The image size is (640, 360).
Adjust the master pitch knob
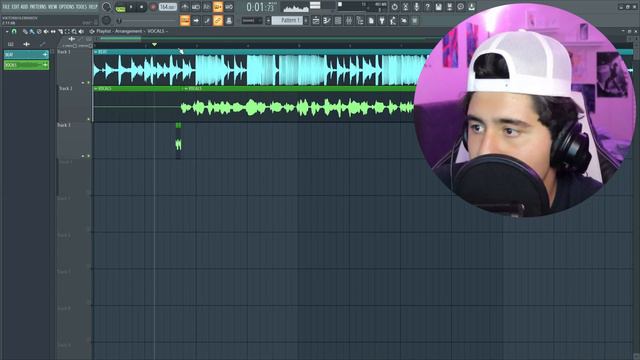[x=107, y=20]
